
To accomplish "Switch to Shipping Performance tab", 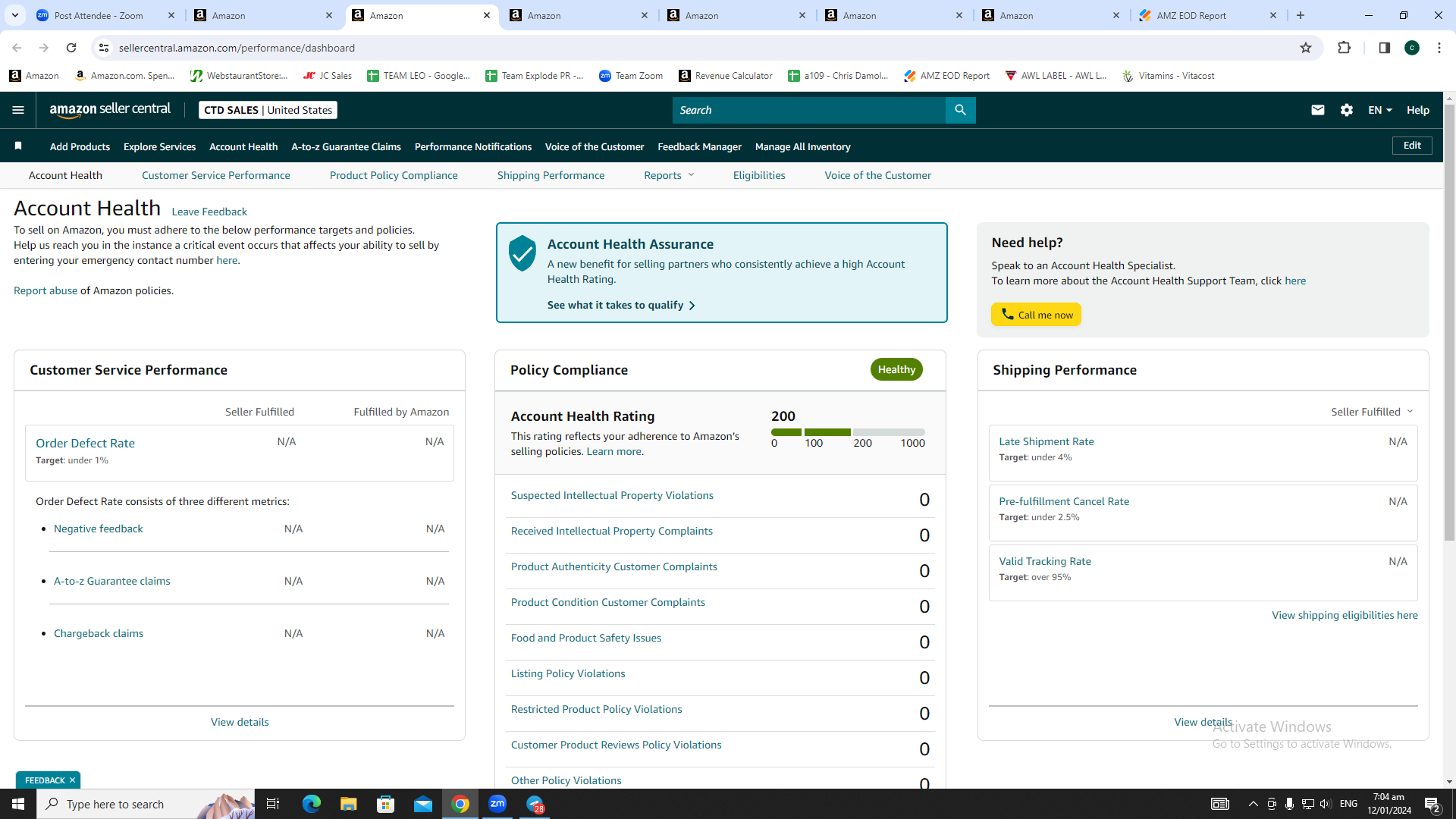I will 551,175.
